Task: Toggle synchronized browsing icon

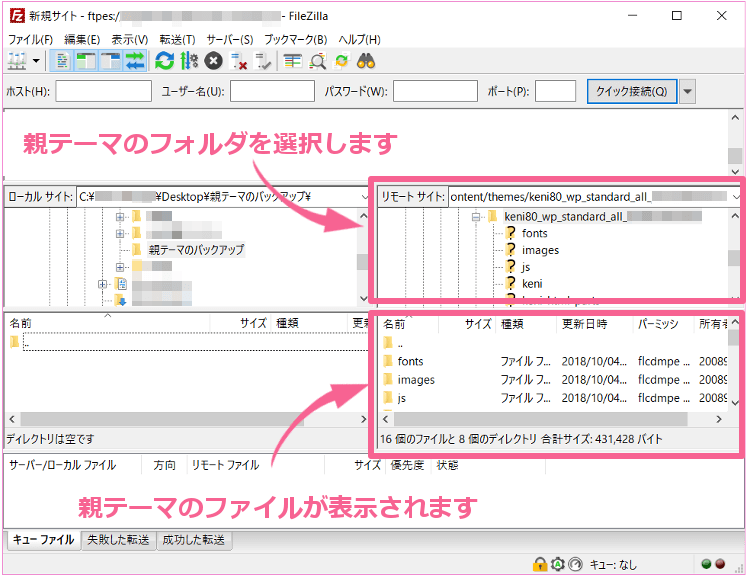Action: pyautogui.click(x=342, y=61)
